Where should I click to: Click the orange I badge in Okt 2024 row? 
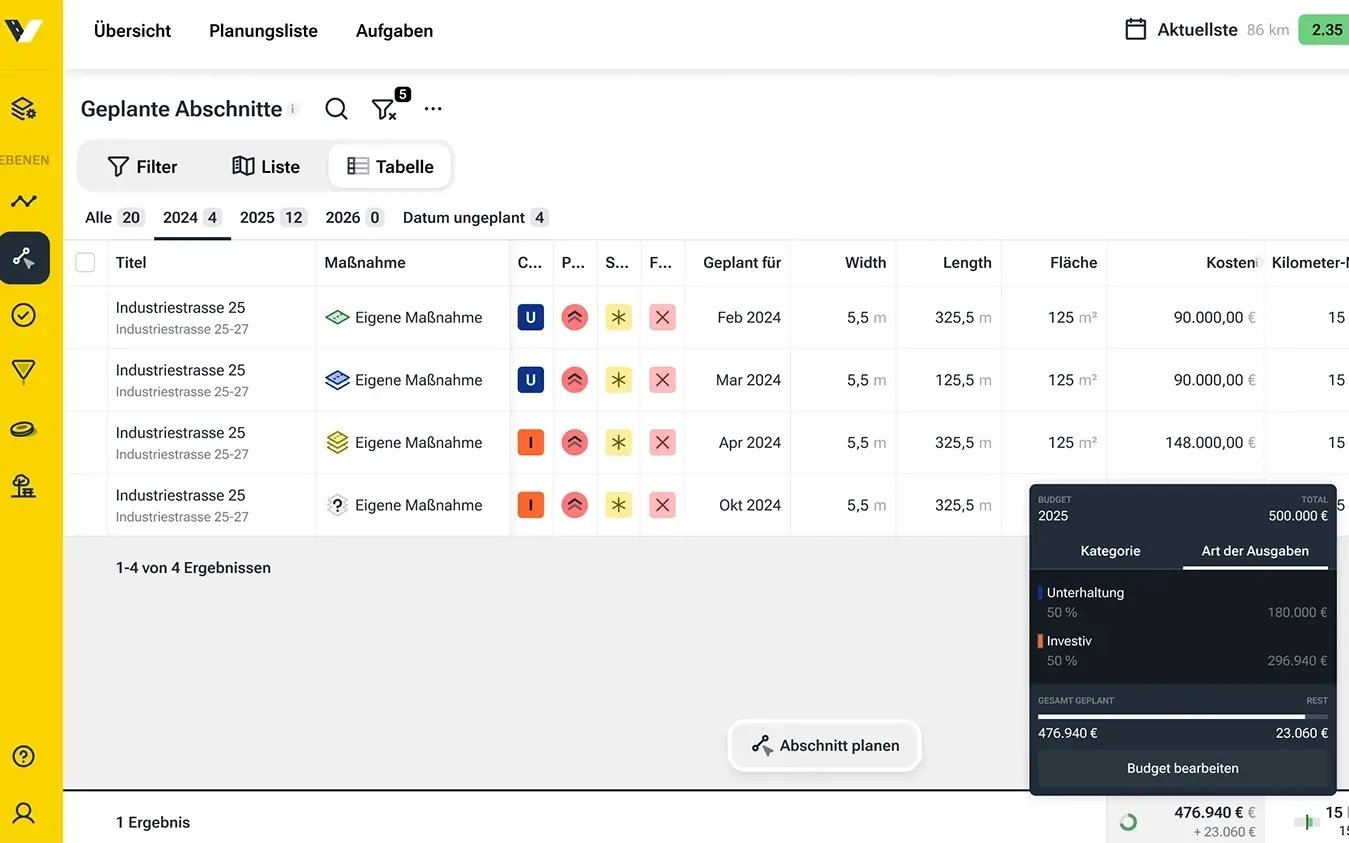pos(531,505)
